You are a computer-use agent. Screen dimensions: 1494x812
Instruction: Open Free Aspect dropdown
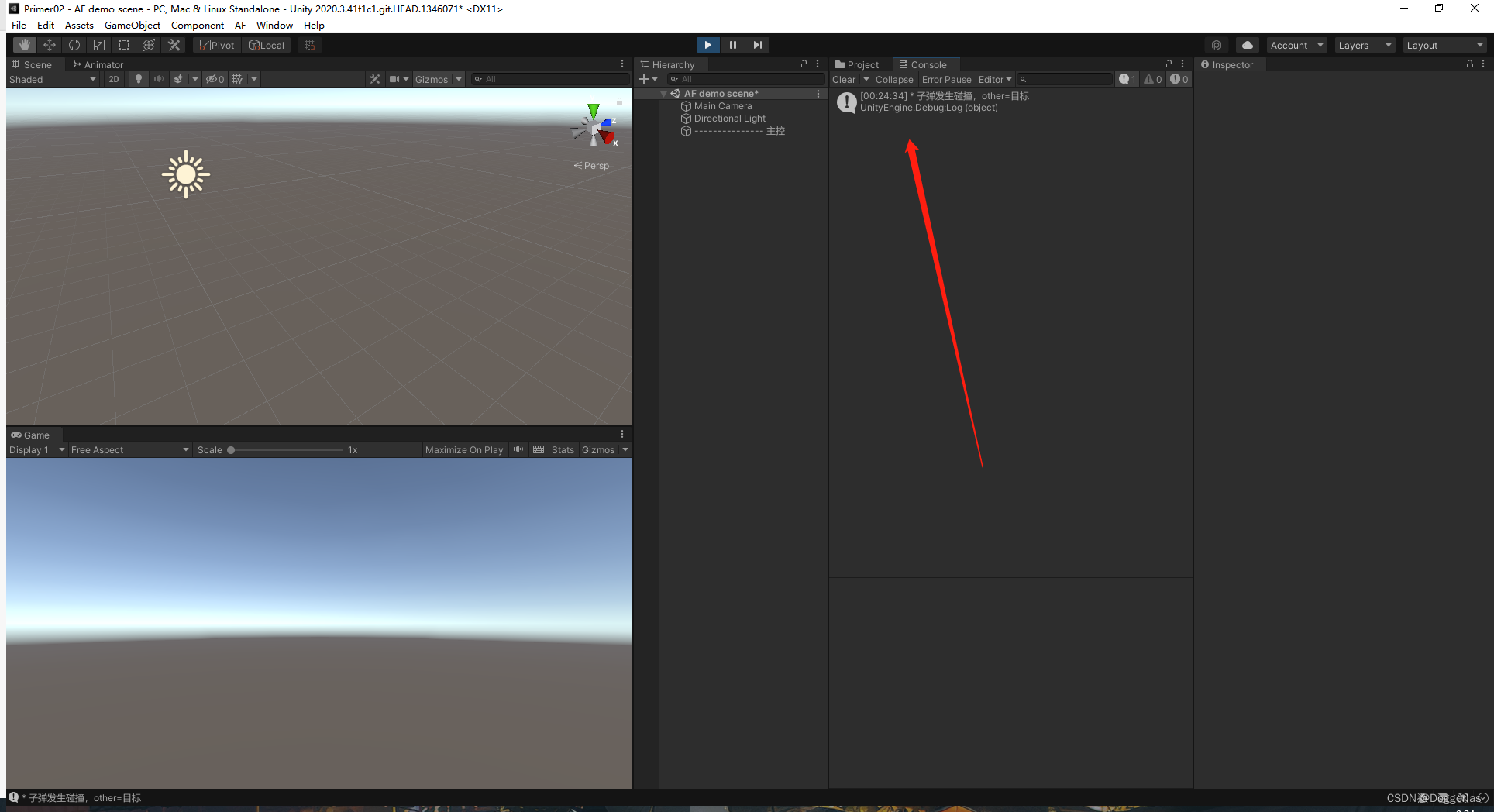tap(130, 449)
